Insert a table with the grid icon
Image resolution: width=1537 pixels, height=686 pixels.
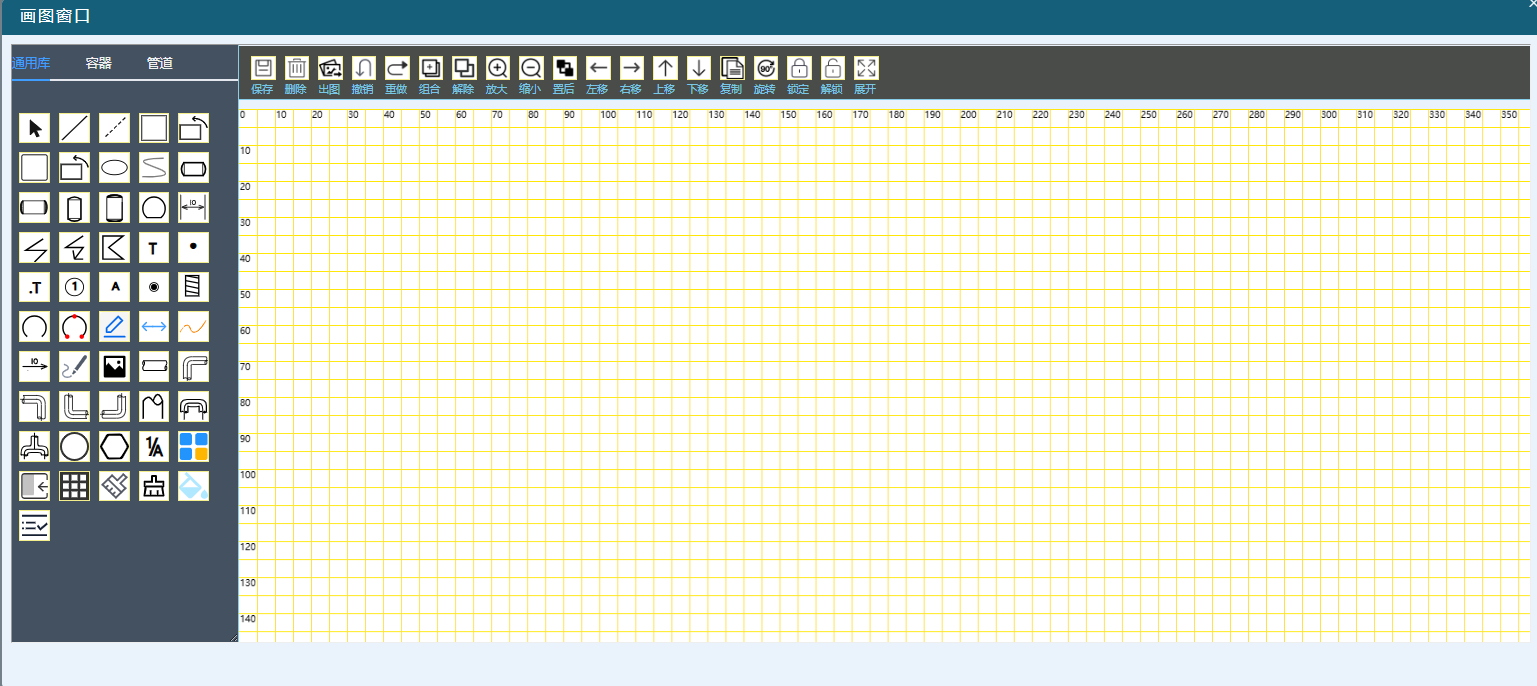click(74, 486)
